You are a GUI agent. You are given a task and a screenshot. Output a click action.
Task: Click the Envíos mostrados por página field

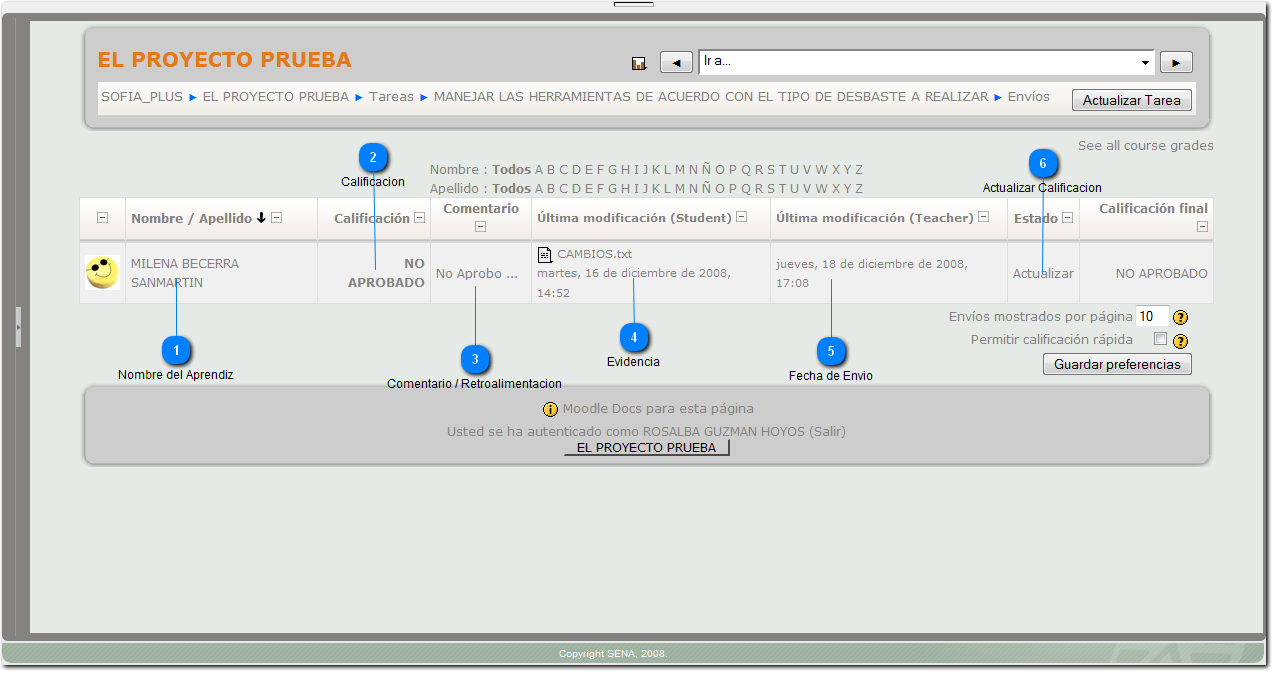click(x=1151, y=316)
